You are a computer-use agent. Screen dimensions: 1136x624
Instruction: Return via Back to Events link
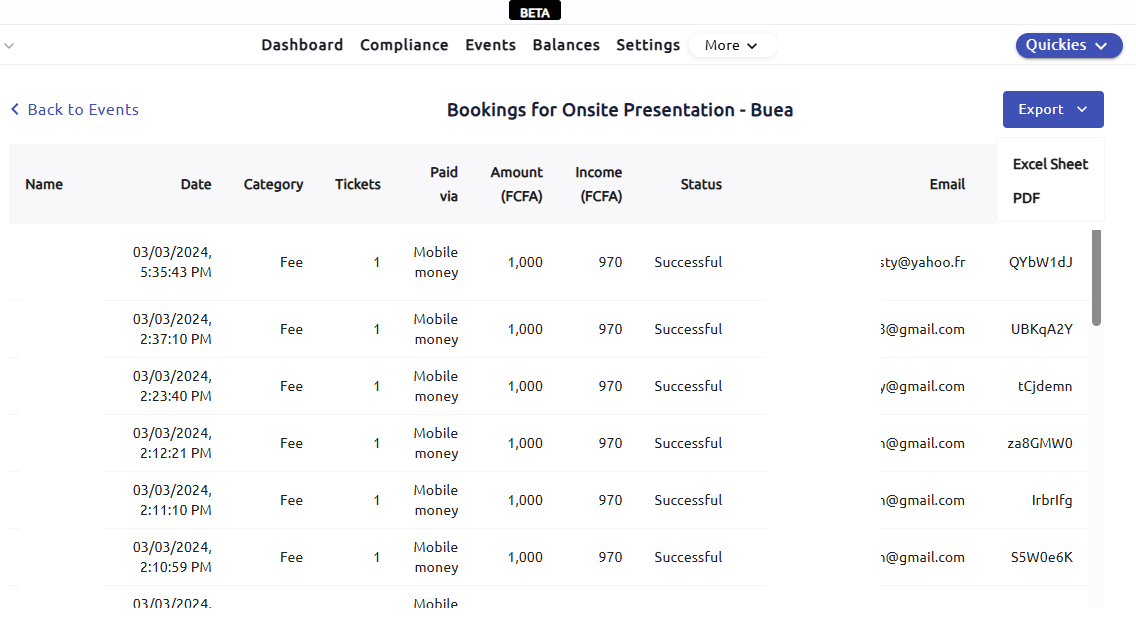(x=75, y=109)
